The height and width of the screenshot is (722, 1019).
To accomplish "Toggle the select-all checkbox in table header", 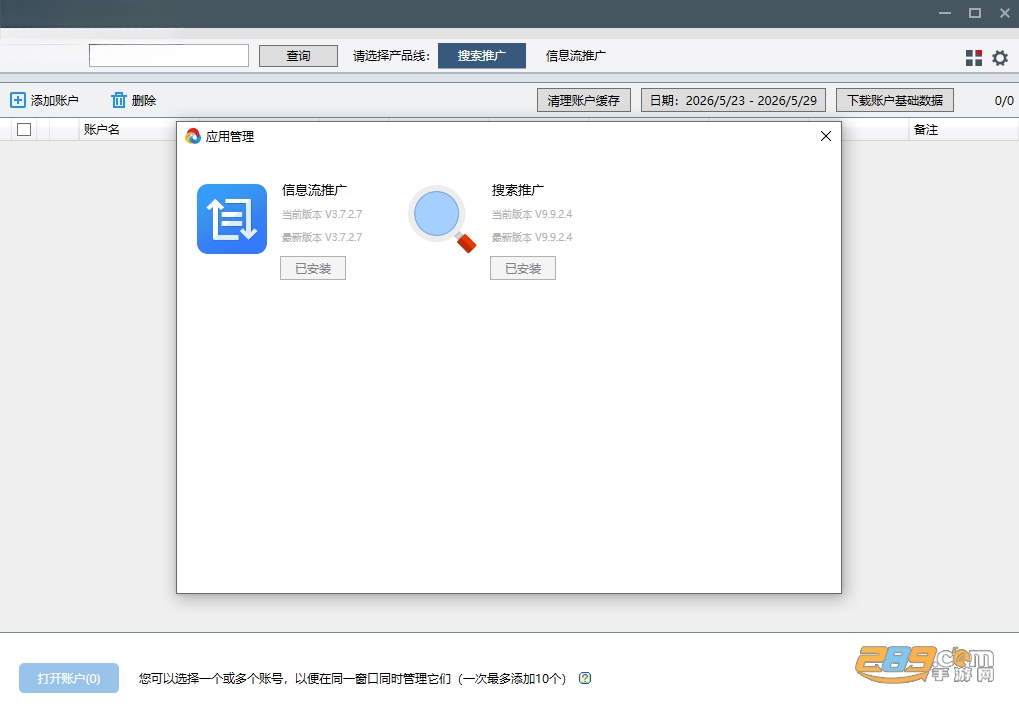I will coord(24,129).
